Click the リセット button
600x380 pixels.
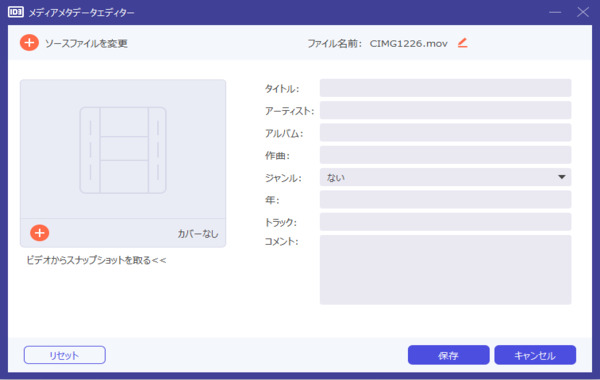click(x=65, y=355)
